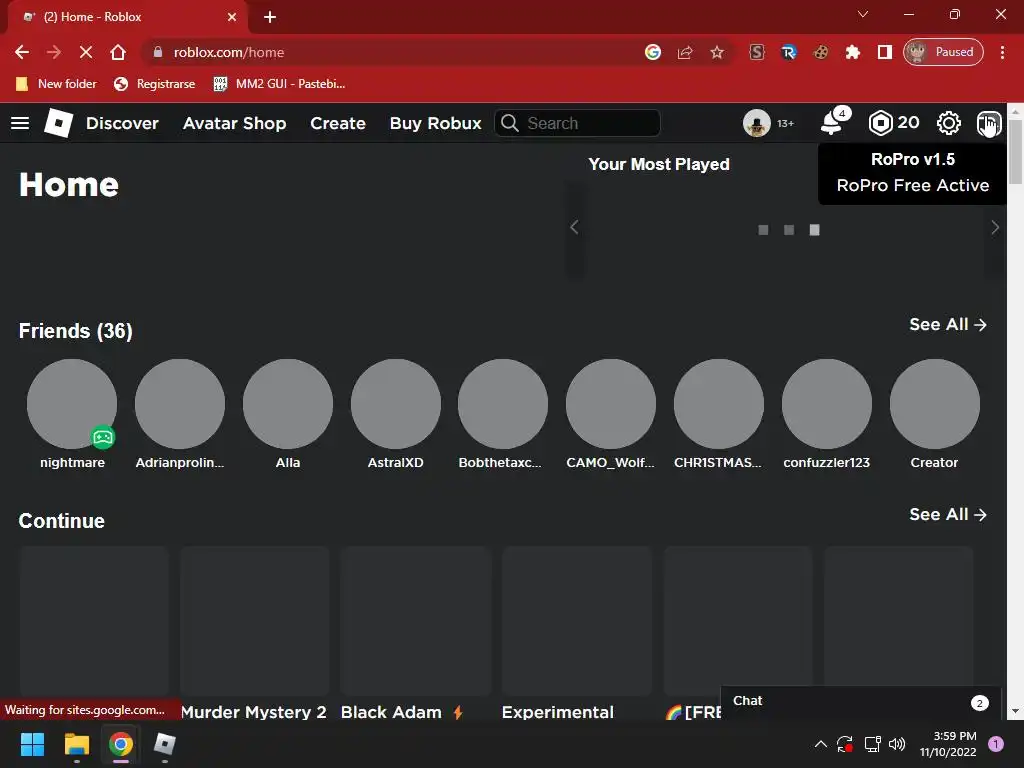Open friend Adrianprolin avatar
The width and height of the screenshot is (1024, 768).
(x=180, y=404)
